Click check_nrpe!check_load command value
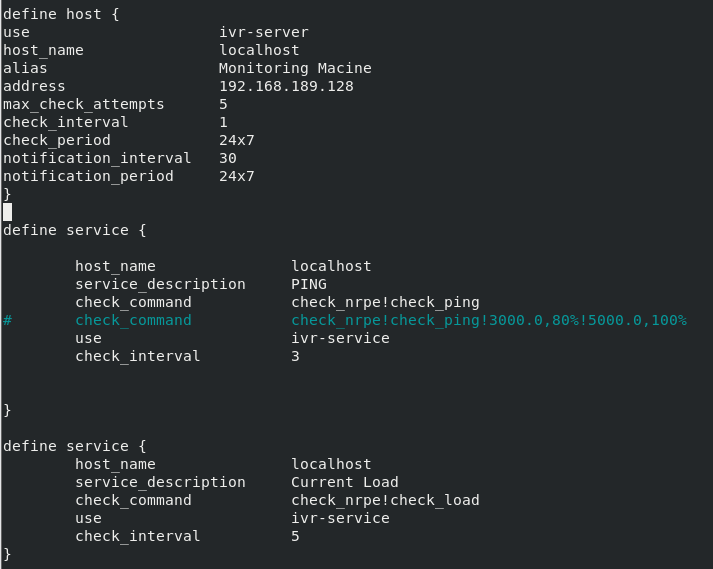Viewport: 713px width, 569px height. (385, 500)
